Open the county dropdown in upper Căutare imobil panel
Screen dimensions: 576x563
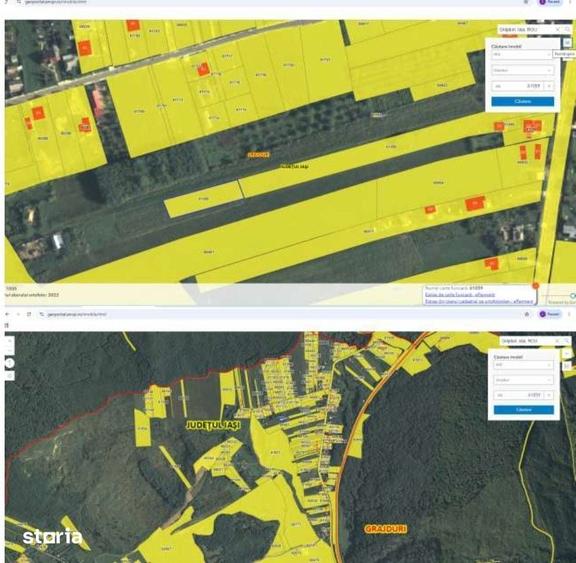[522, 54]
